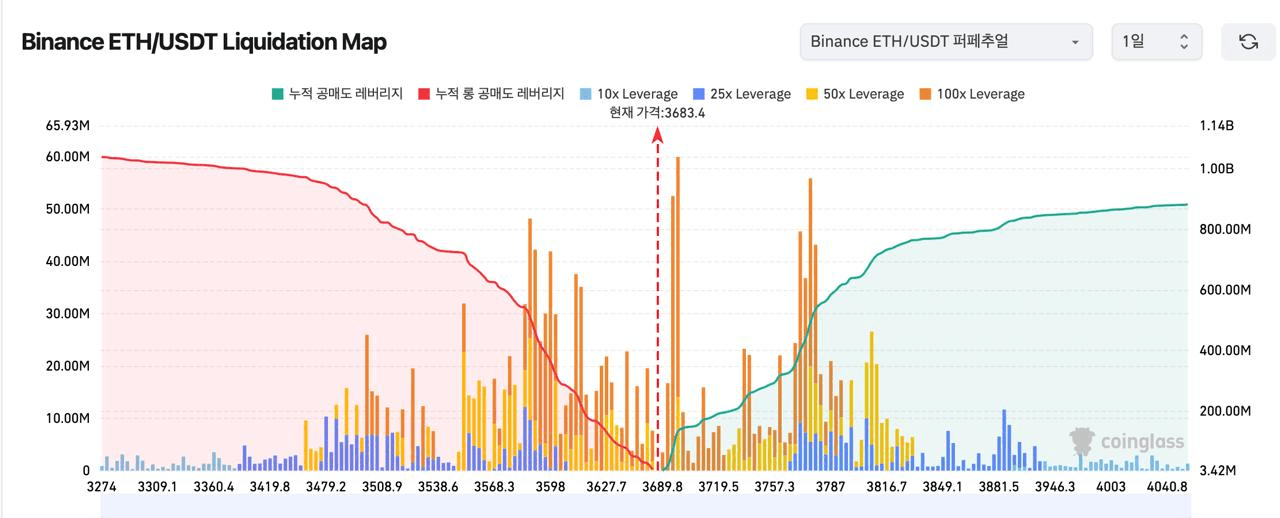Open the Binance ETH/USDT 퍼페추얼 pair dropdown
The height and width of the screenshot is (518, 1280).
click(x=945, y=42)
